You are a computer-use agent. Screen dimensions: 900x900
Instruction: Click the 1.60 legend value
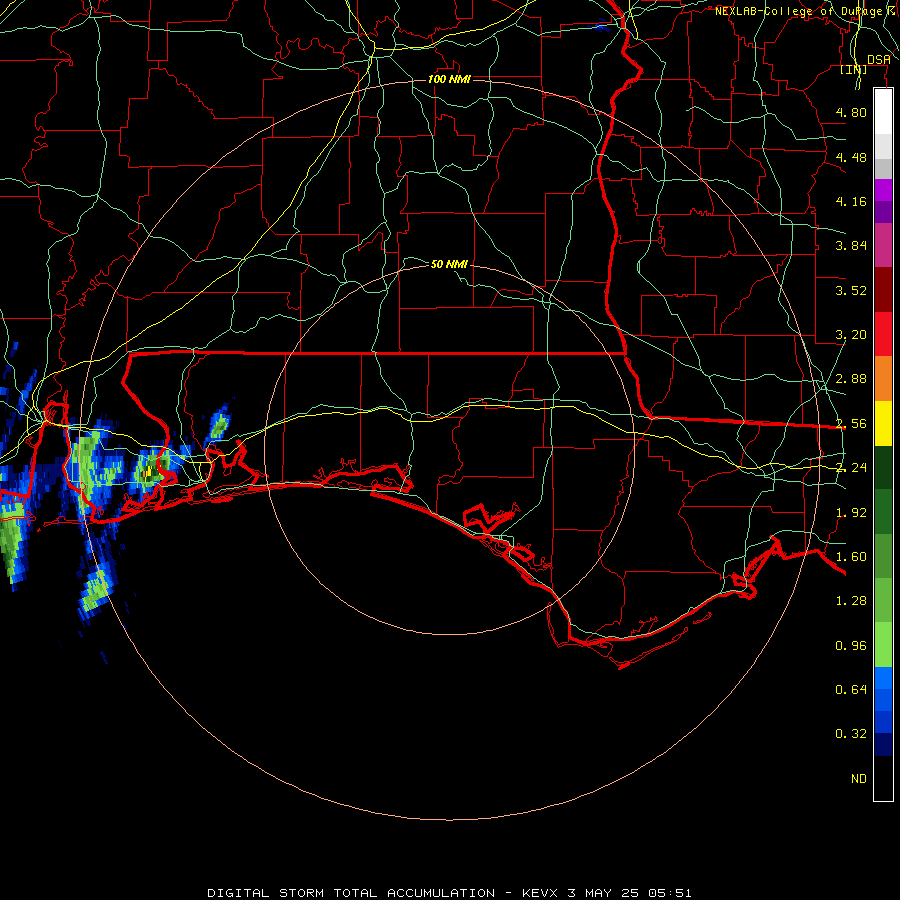click(x=851, y=557)
